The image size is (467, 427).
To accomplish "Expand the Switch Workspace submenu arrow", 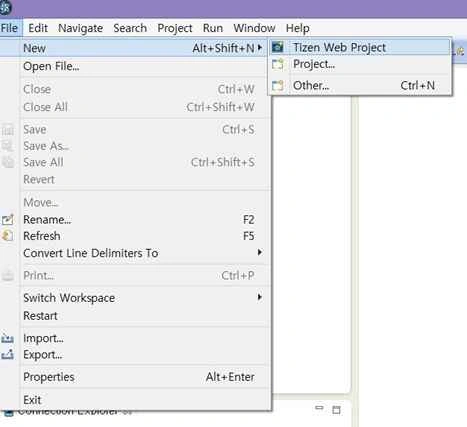I will 260,297.
